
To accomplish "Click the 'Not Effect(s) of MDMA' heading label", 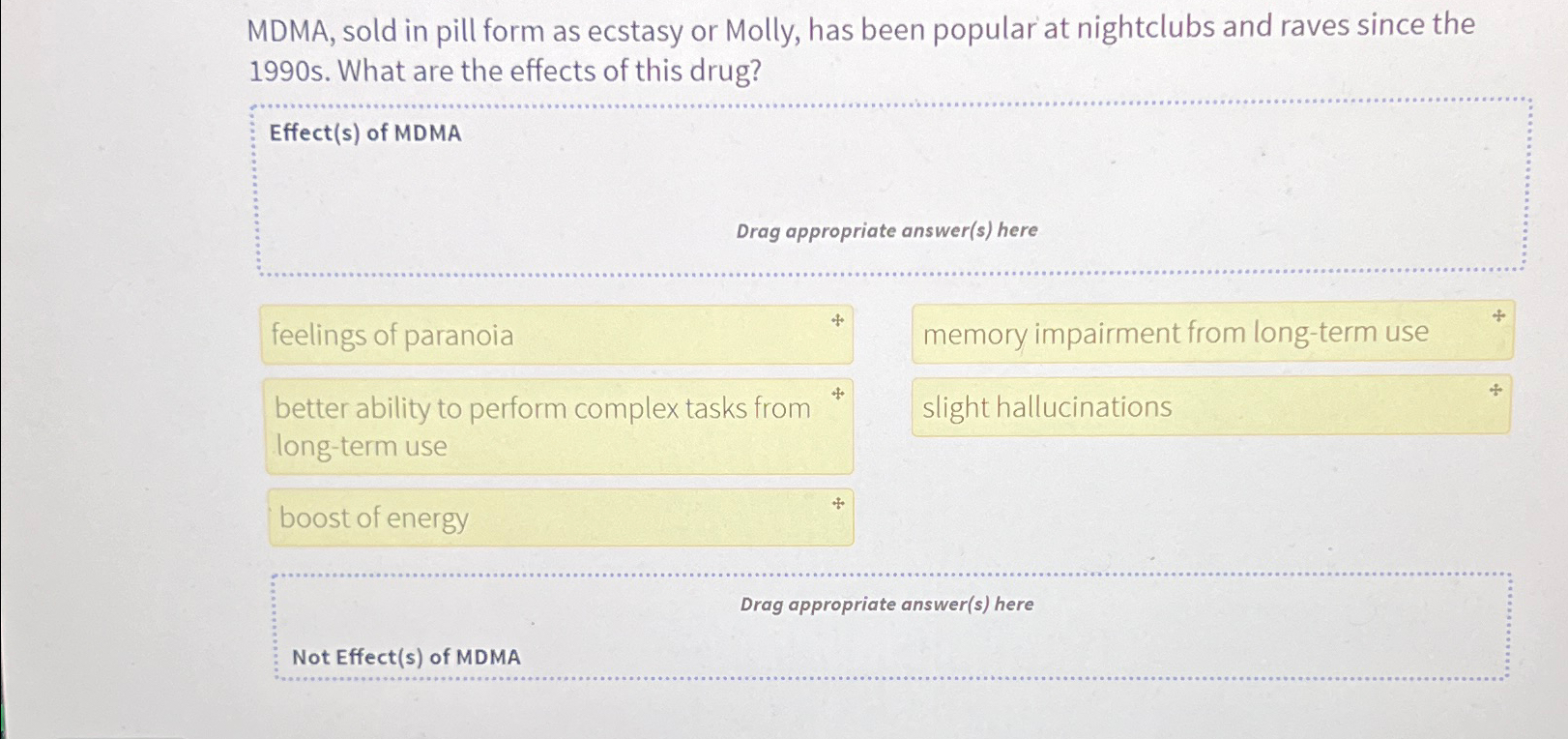I will [x=406, y=657].
